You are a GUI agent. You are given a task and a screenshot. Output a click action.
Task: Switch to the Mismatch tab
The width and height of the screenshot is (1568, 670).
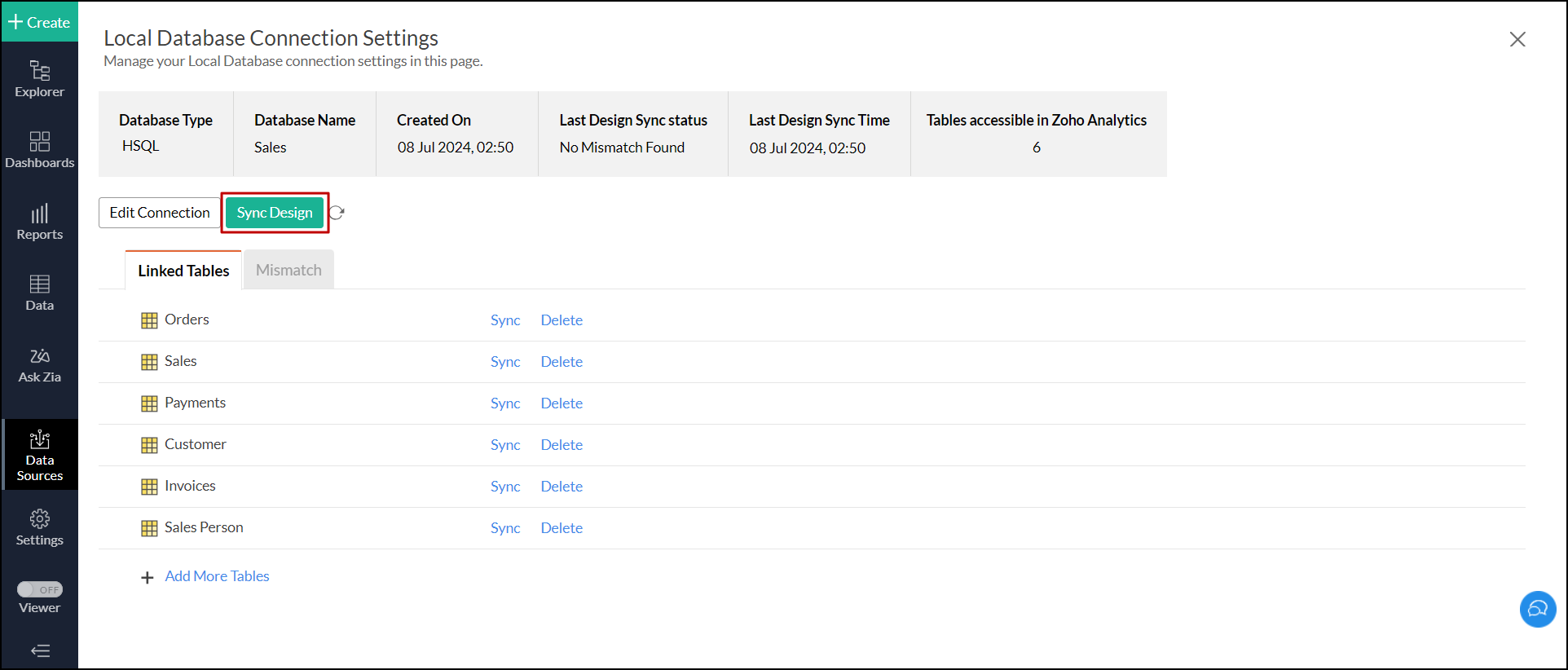click(288, 270)
